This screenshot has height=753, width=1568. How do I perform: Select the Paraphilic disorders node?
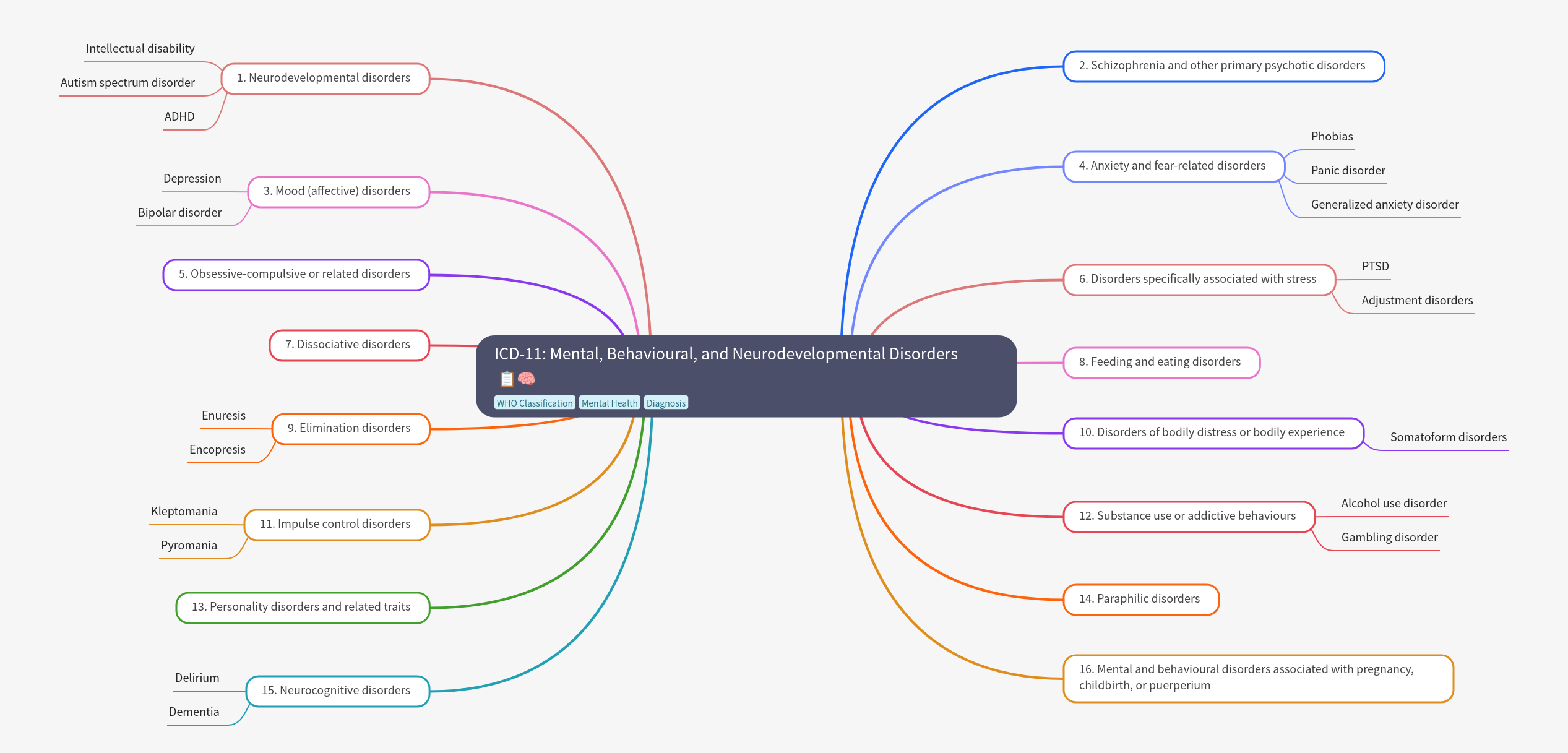[1140, 600]
